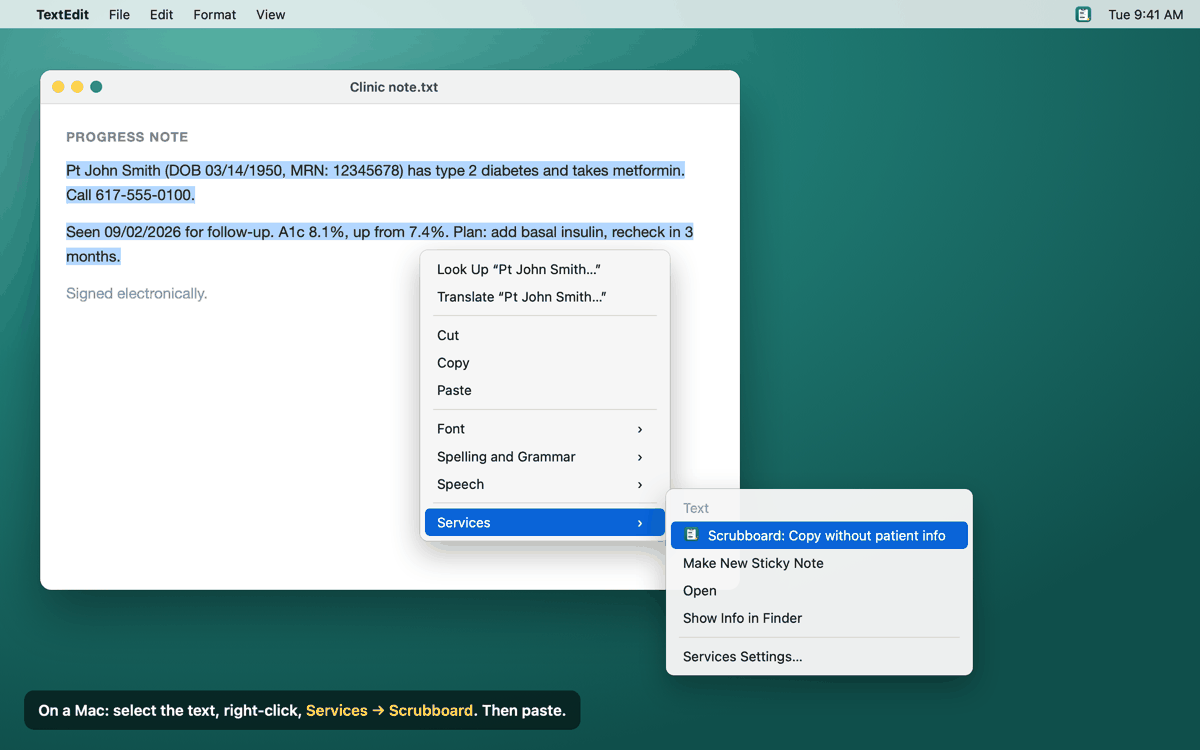The height and width of the screenshot is (750, 1200).
Task: Click the chevron beside Spelling and Grammar
Action: [x=640, y=457]
